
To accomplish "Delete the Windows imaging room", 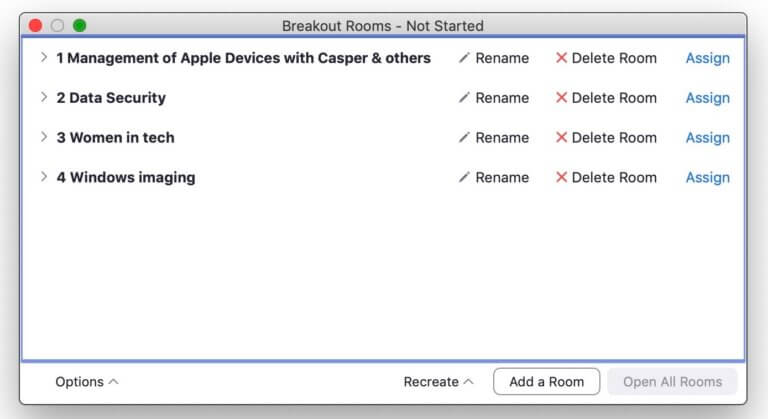I will (x=606, y=177).
